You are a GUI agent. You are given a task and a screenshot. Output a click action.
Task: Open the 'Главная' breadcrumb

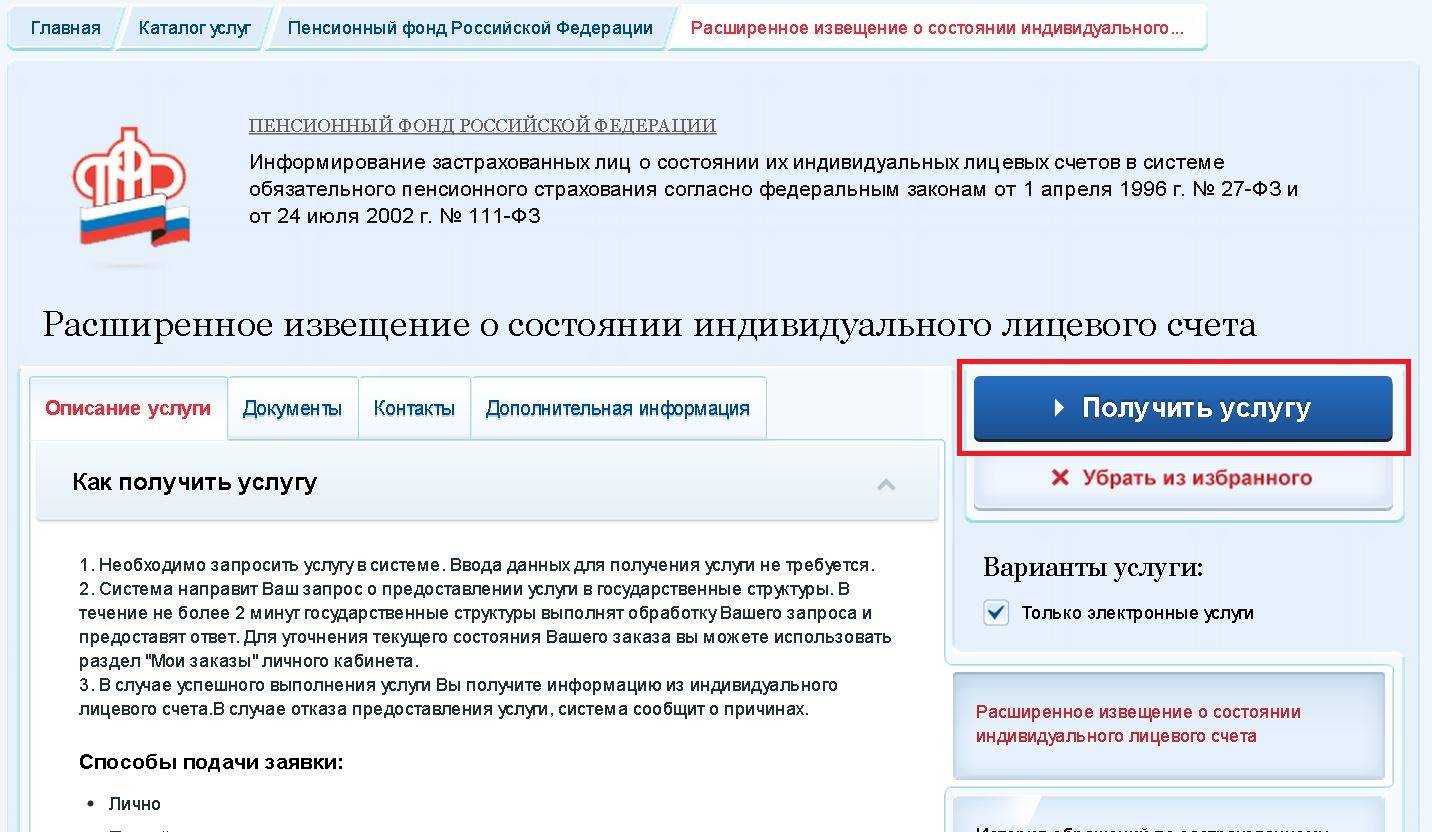tap(65, 28)
